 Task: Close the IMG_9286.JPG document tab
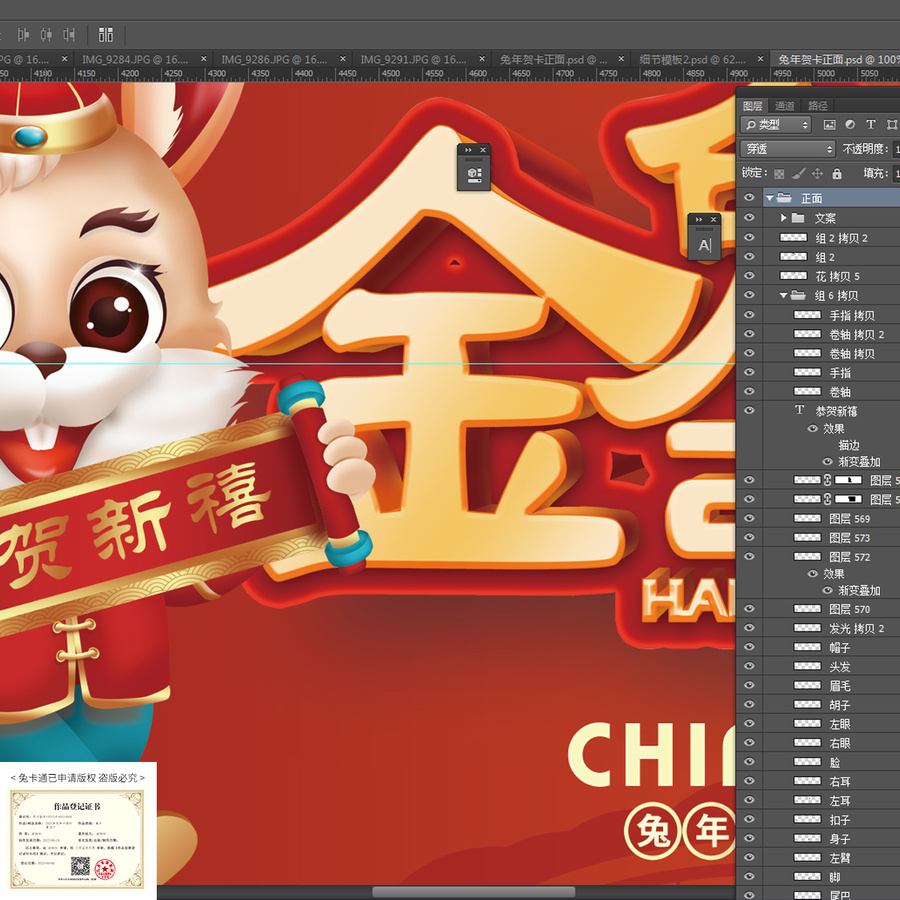(x=343, y=59)
